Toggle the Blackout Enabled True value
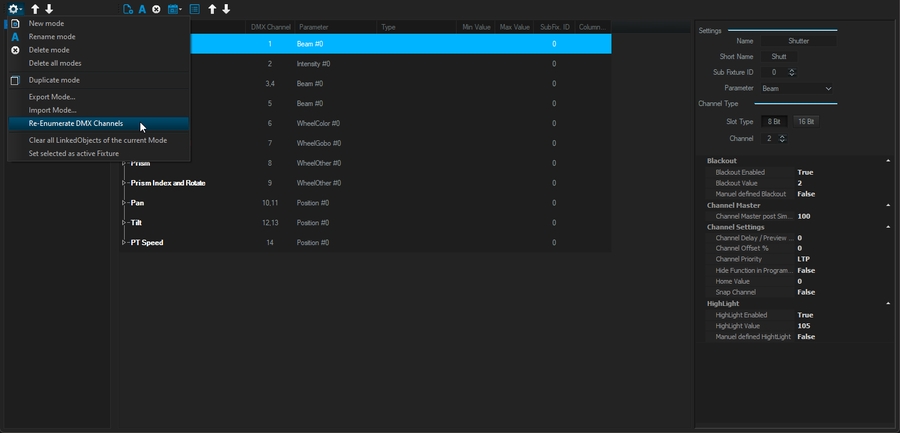This screenshot has width=900, height=433. (x=805, y=172)
